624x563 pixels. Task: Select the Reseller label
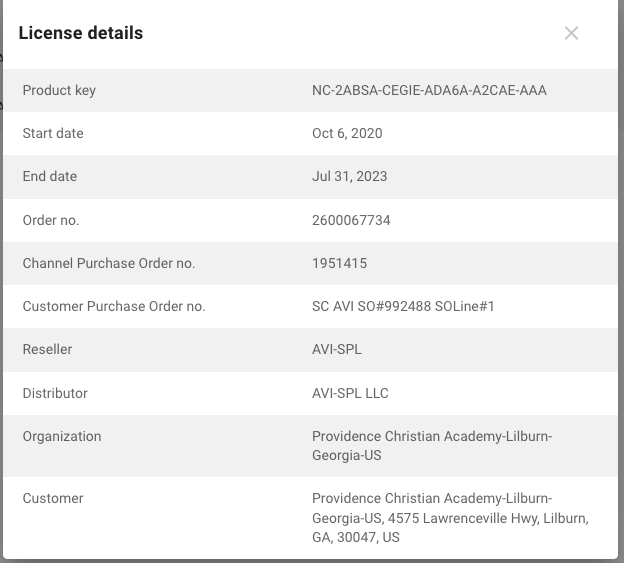47,349
